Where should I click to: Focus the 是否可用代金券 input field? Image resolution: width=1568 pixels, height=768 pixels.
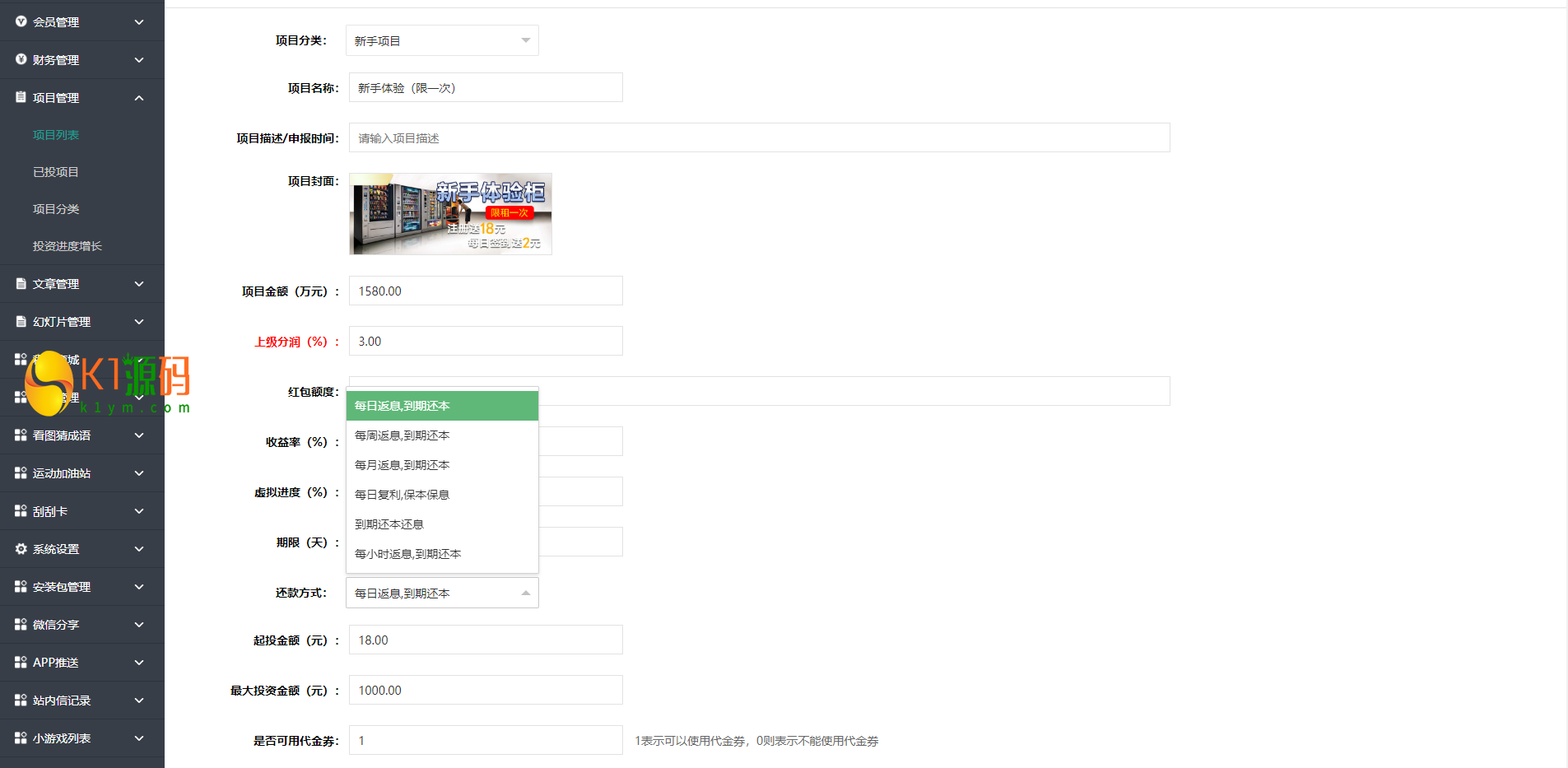point(486,740)
